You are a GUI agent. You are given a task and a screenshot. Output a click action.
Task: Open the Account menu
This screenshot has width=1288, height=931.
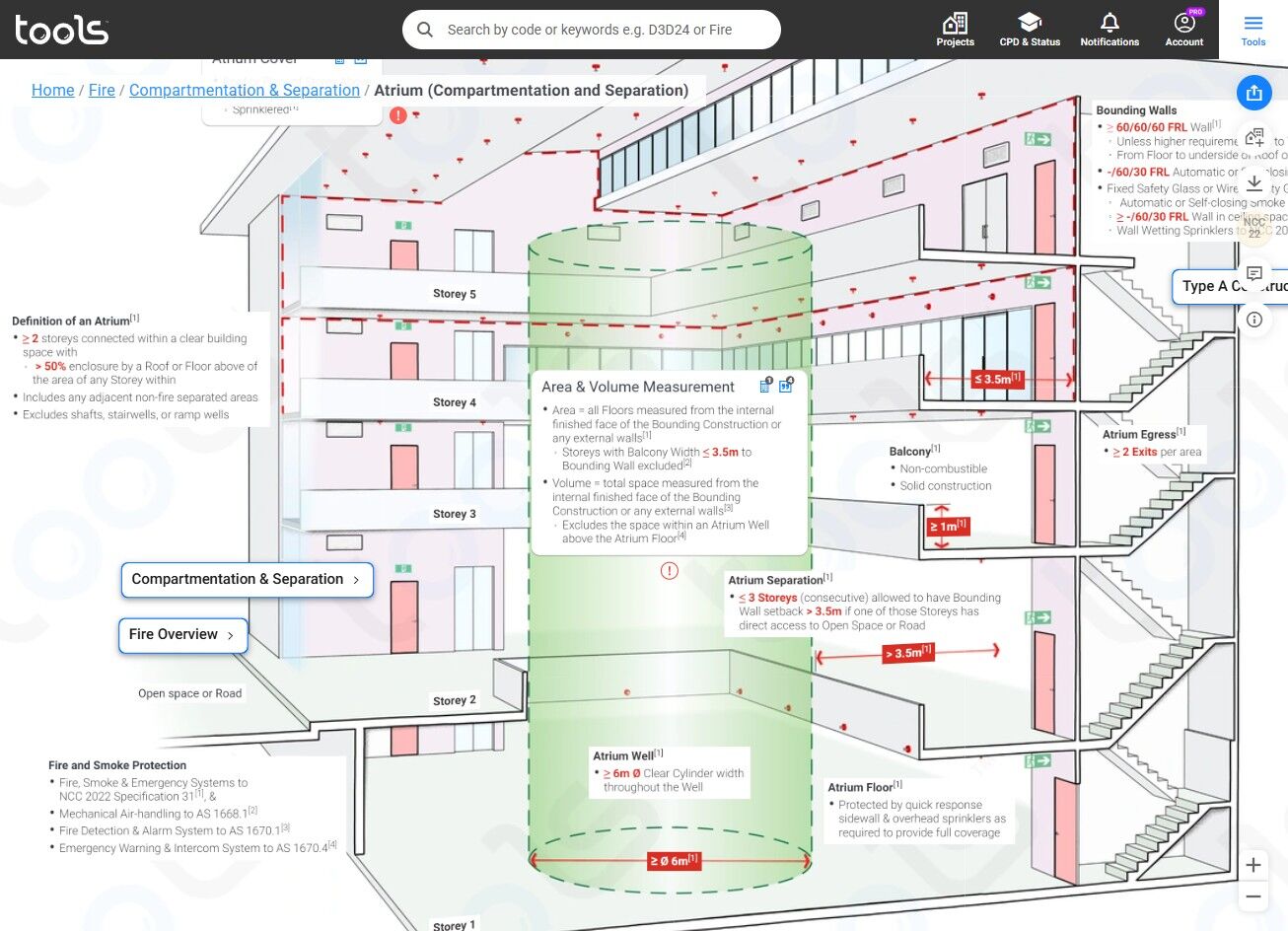(x=1184, y=30)
